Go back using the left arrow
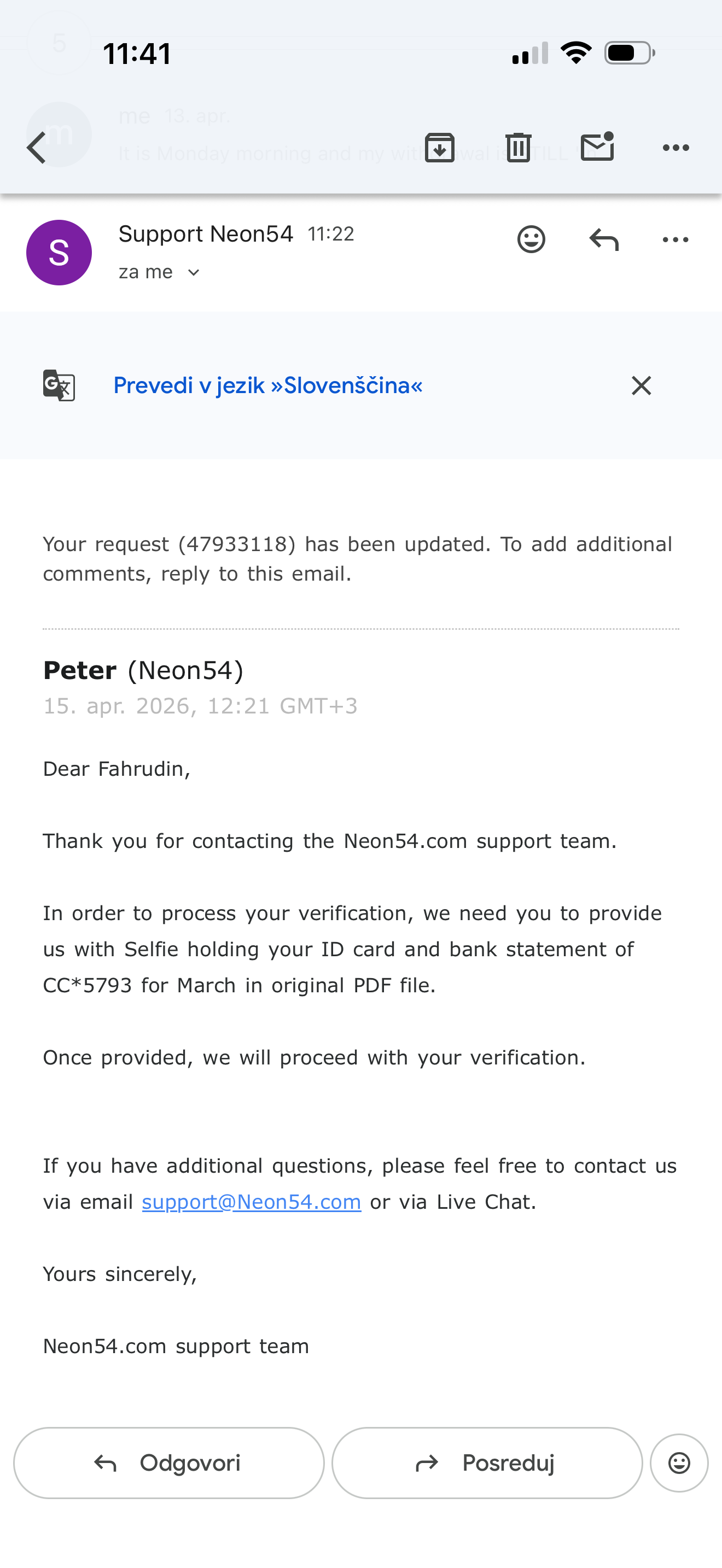 37,148
